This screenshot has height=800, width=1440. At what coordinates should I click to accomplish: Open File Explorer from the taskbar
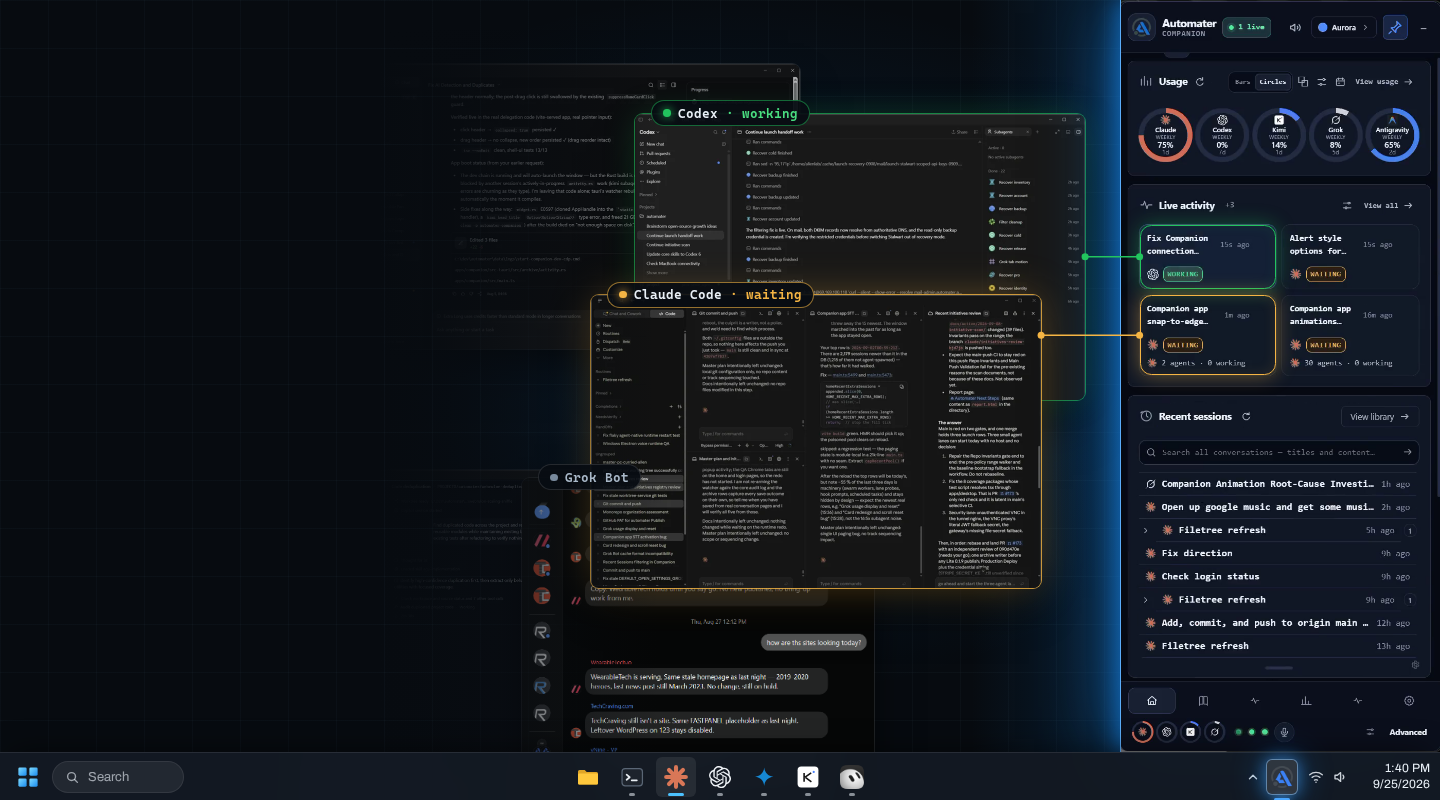click(x=588, y=777)
